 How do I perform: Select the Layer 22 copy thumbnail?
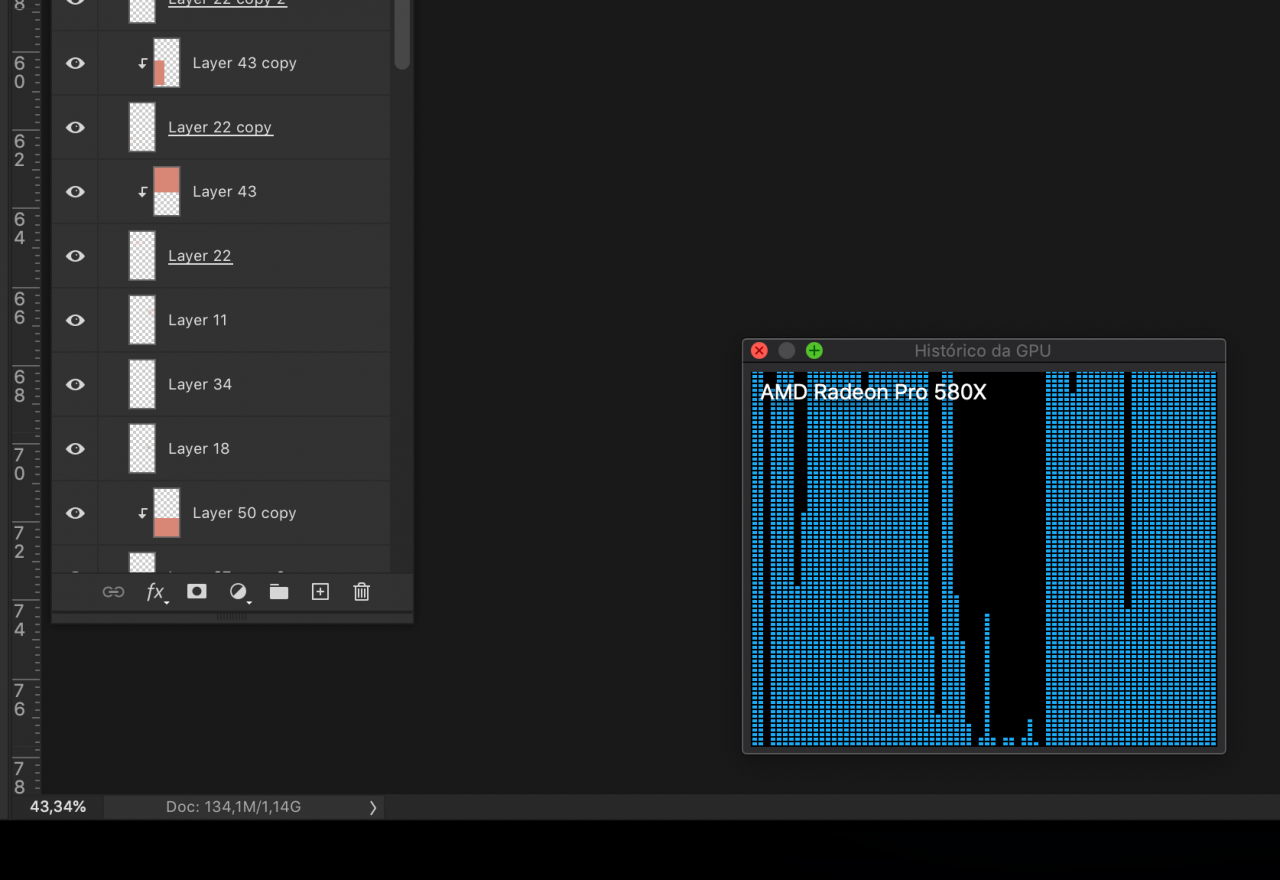point(142,127)
